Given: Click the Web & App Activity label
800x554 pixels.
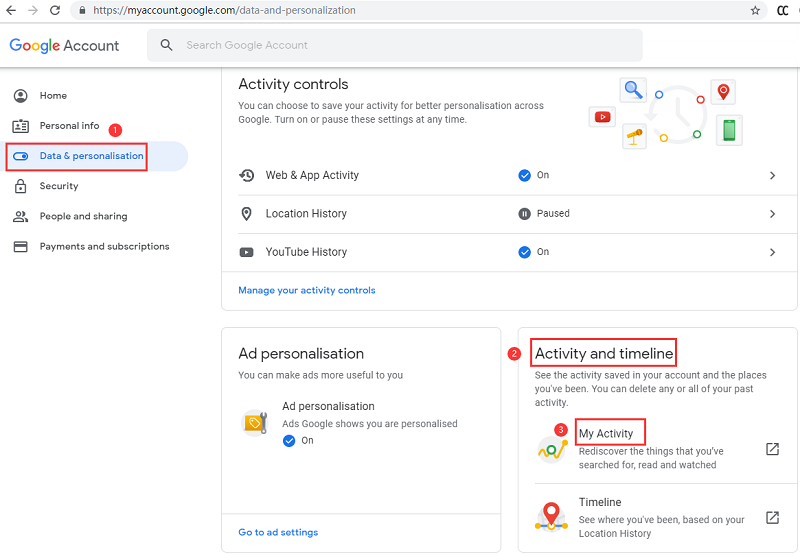Looking at the screenshot, I should pos(312,175).
